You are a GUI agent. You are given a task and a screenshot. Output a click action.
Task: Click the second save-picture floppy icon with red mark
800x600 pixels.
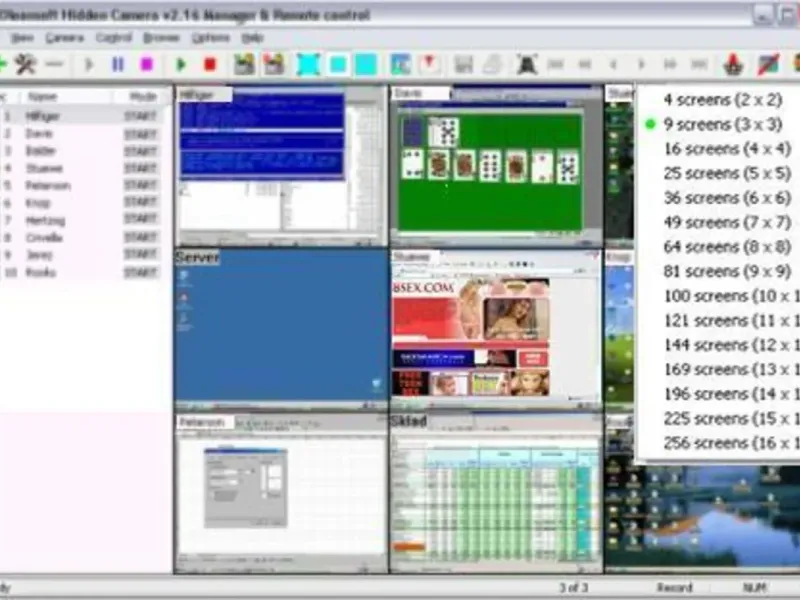(273, 64)
